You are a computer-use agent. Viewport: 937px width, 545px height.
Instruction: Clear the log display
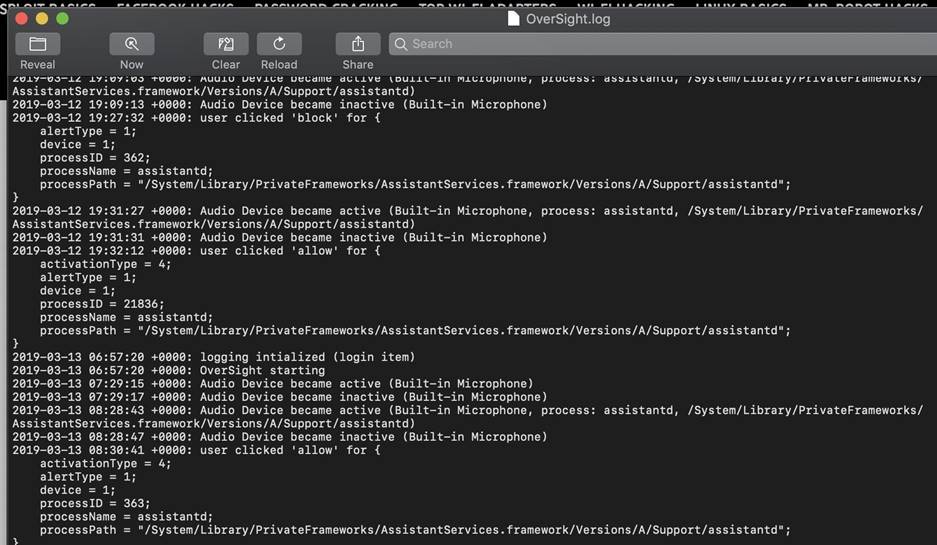click(x=226, y=44)
